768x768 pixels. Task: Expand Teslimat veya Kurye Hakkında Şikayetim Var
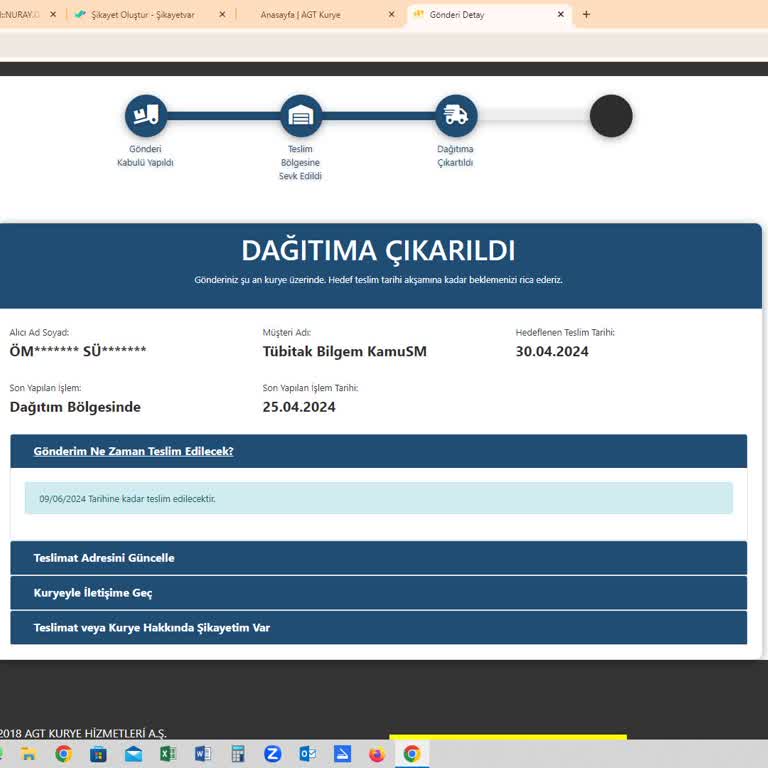point(379,627)
